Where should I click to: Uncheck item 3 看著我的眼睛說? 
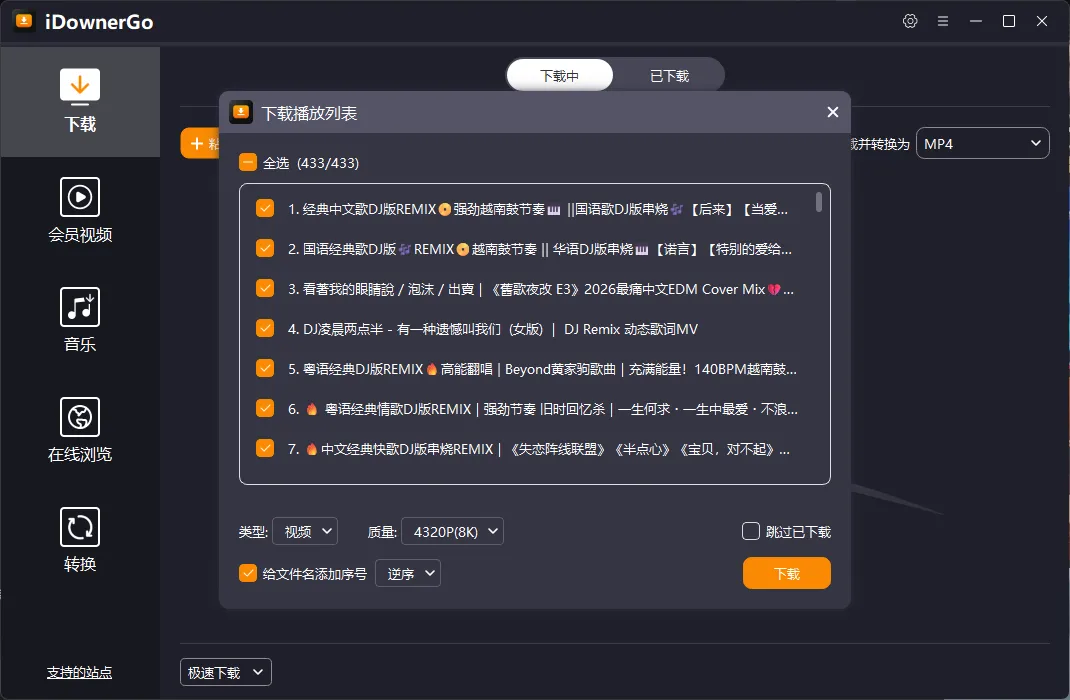(x=265, y=288)
